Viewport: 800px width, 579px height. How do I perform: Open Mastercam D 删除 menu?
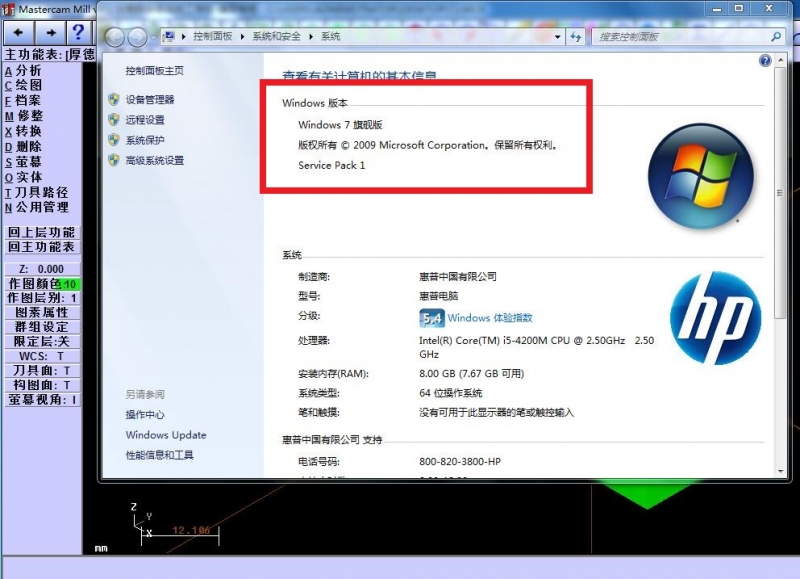pos(22,146)
